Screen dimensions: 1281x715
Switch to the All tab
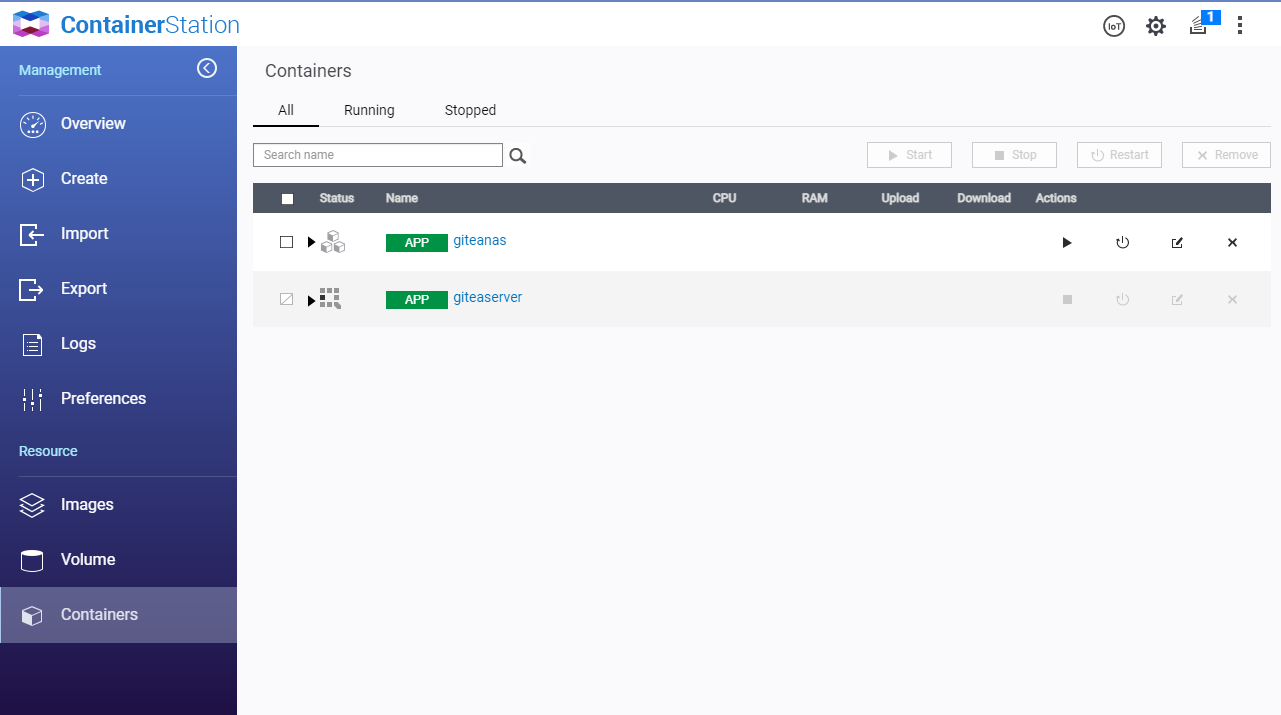(x=286, y=110)
